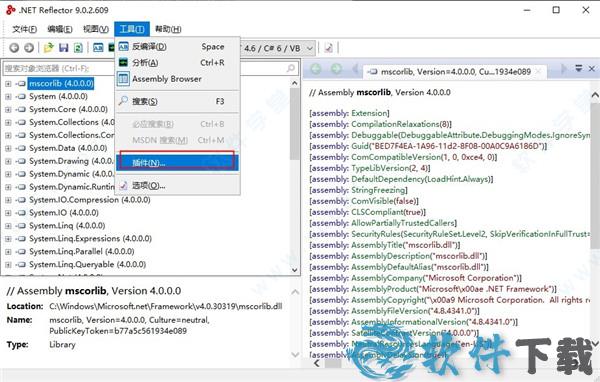The height and width of the screenshot is (382, 600).
Task: Click the tree scrollbar down arrow
Action: pyautogui.click(x=294, y=270)
